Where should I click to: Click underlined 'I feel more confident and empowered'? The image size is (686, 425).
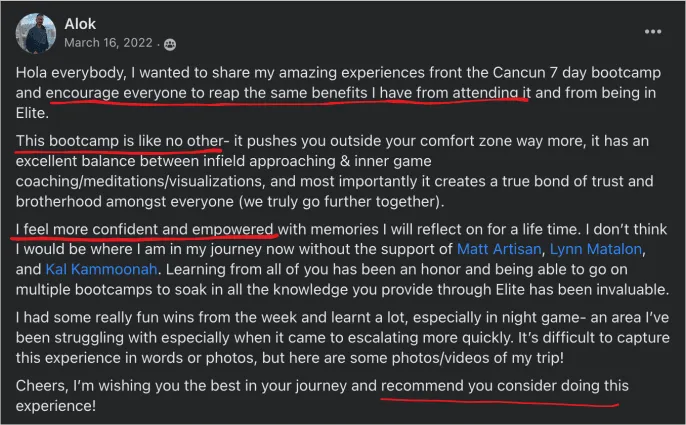[x=144, y=229]
